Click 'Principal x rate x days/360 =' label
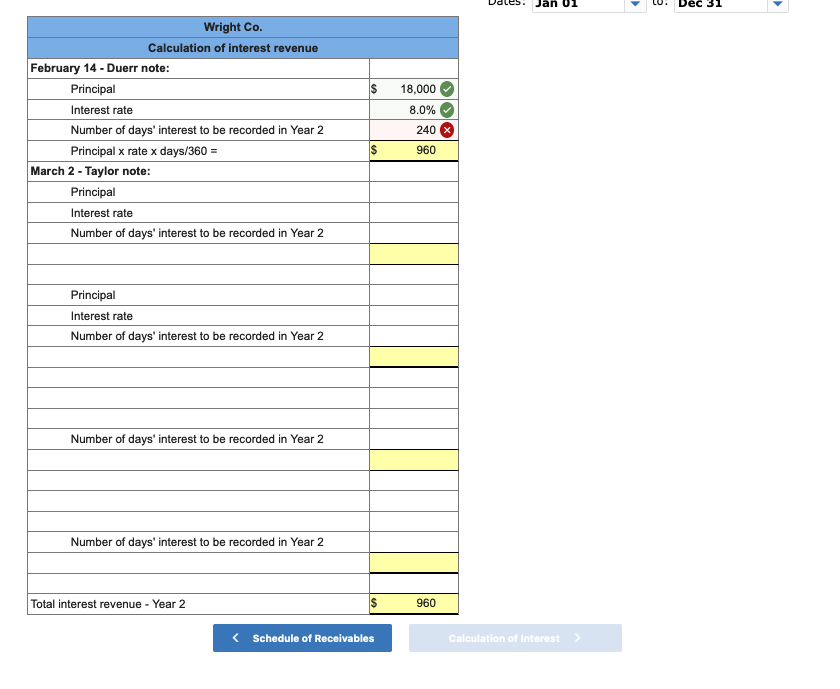The height and width of the screenshot is (689, 840). (144, 151)
